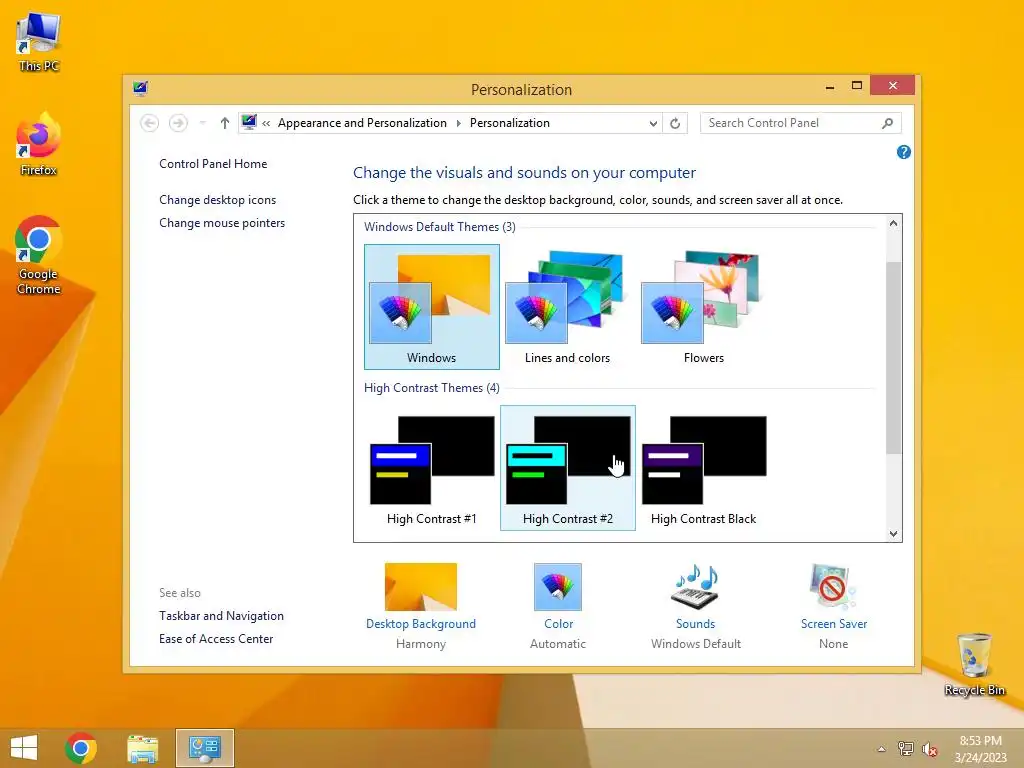Viewport: 1024px width, 768px height.
Task: Open the Sounds settings icon
Action: pyautogui.click(x=696, y=586)
